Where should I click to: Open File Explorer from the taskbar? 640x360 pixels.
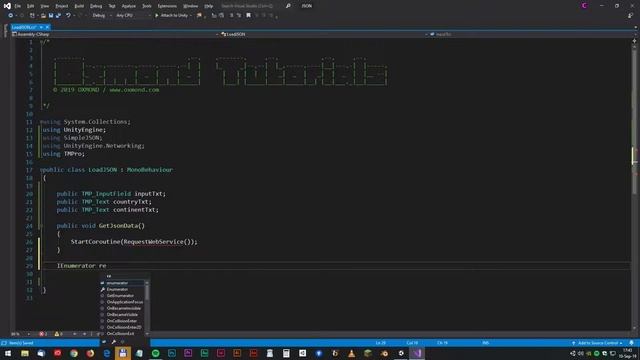click(x=25, y=353)
